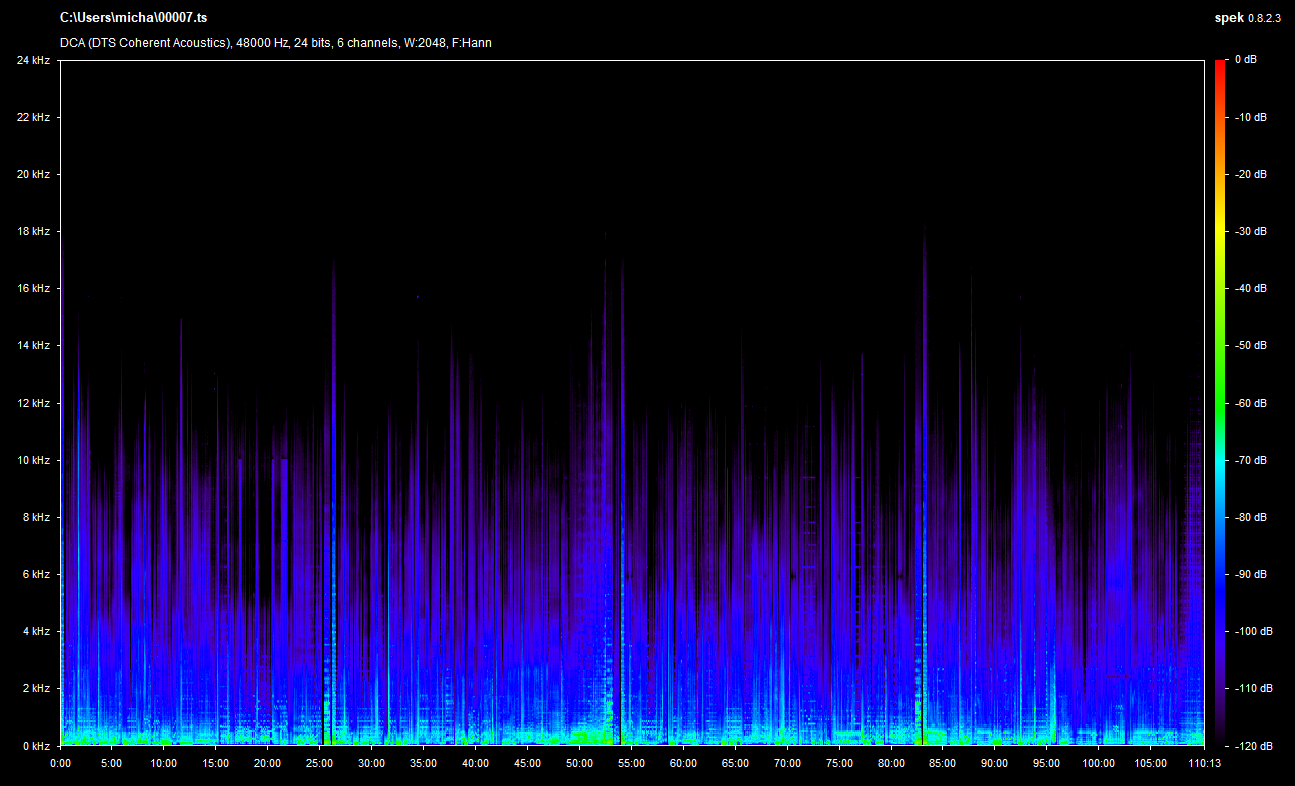Select the DCA codec info line
Image resolution: width=1295 pixels, height=786 pixels.
[x=275, y=43]
